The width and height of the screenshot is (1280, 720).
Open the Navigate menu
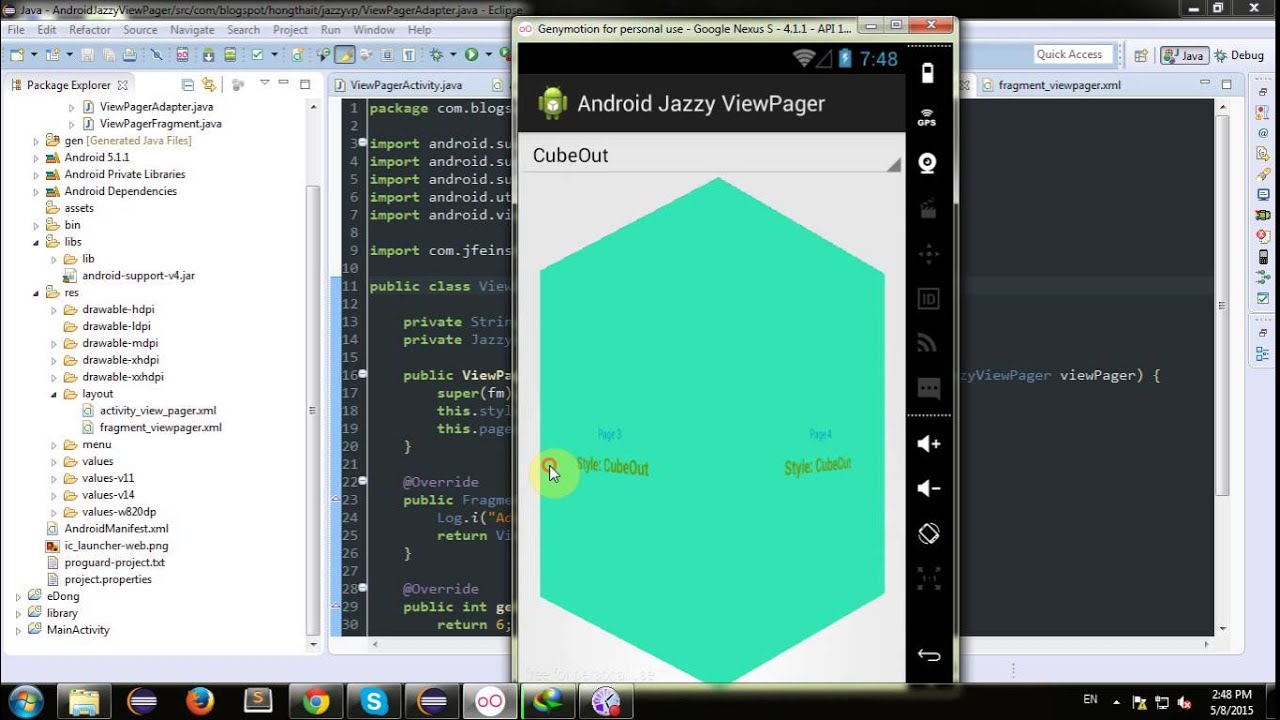pos(192,30)
